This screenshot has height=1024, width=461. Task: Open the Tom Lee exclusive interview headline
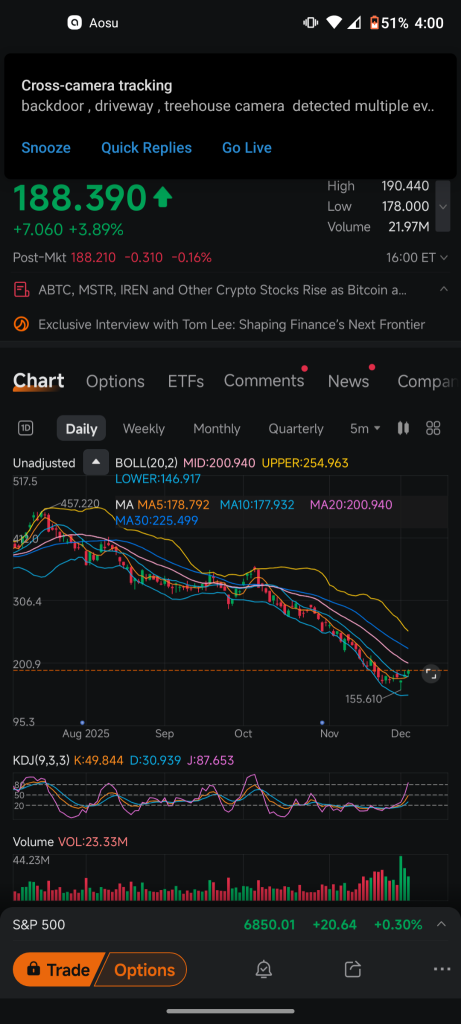click(232, 325)
